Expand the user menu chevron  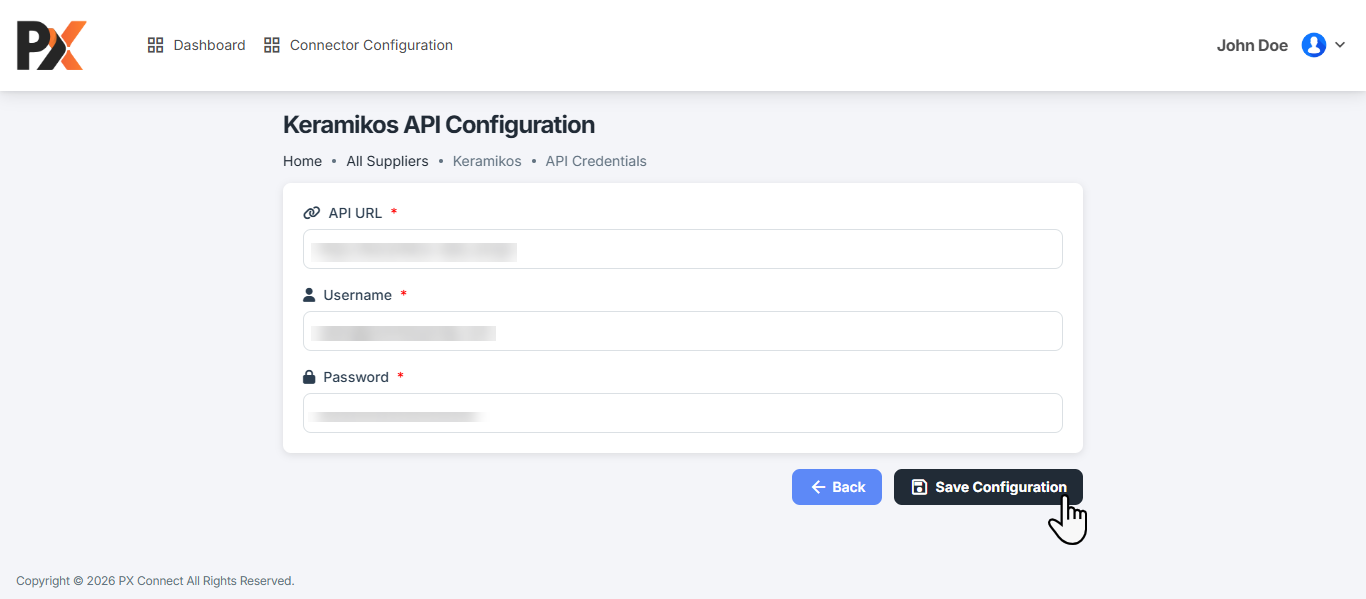point(1340,45)
